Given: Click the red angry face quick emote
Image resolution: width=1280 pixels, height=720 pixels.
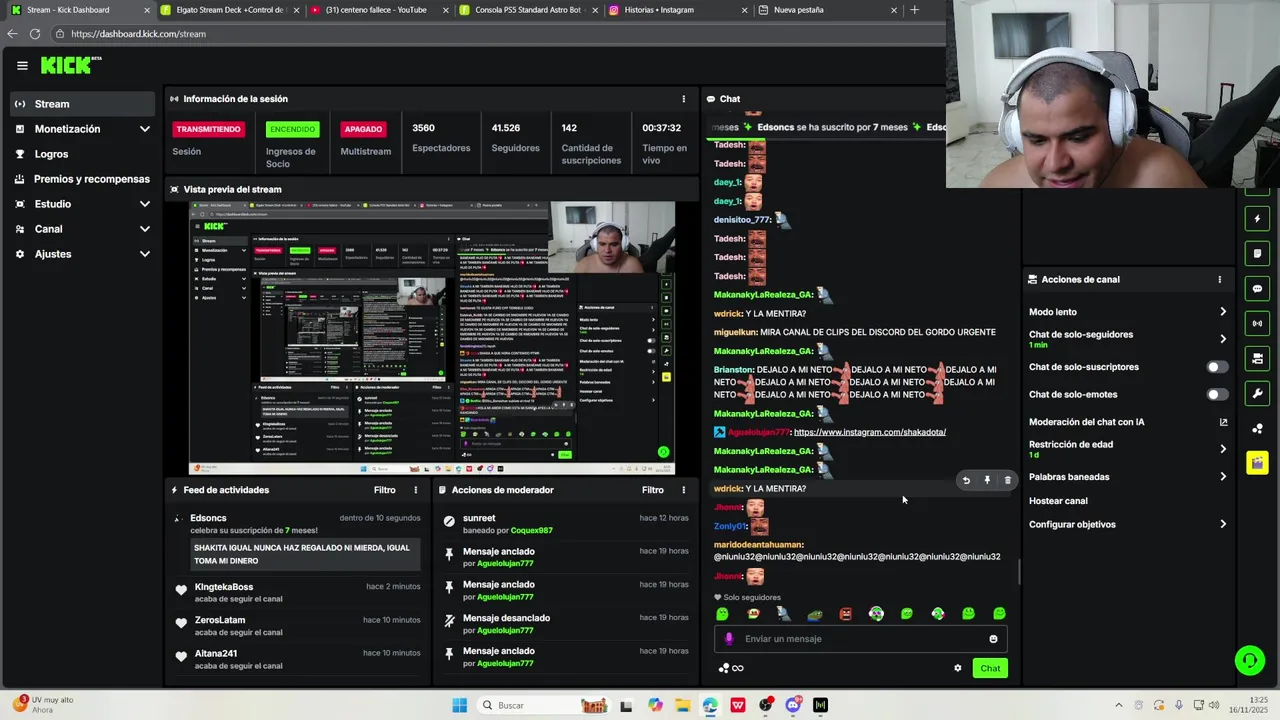Looking at the screenshot, I should tap(845, 614).
